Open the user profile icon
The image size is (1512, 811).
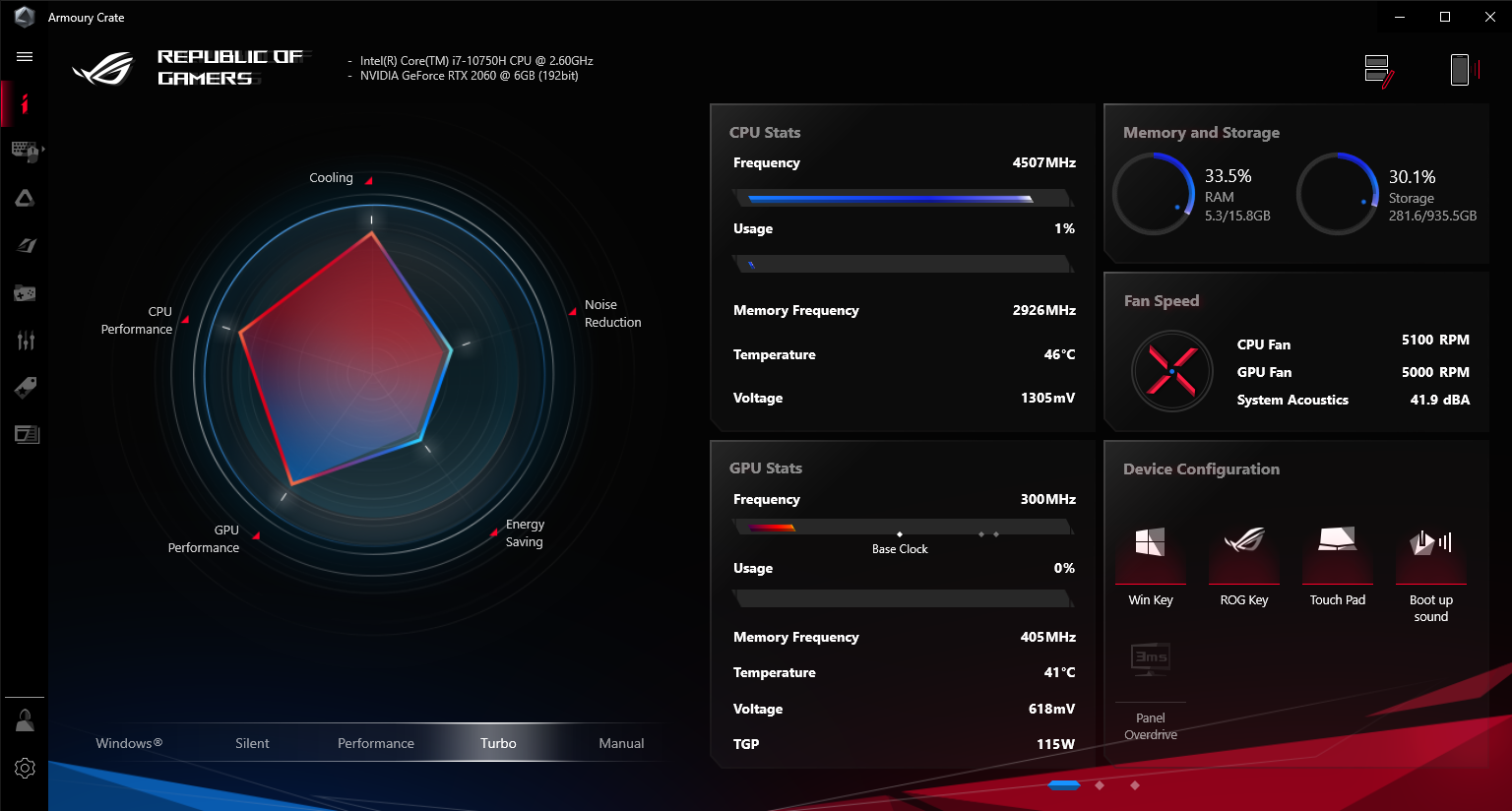click(25, 721)
